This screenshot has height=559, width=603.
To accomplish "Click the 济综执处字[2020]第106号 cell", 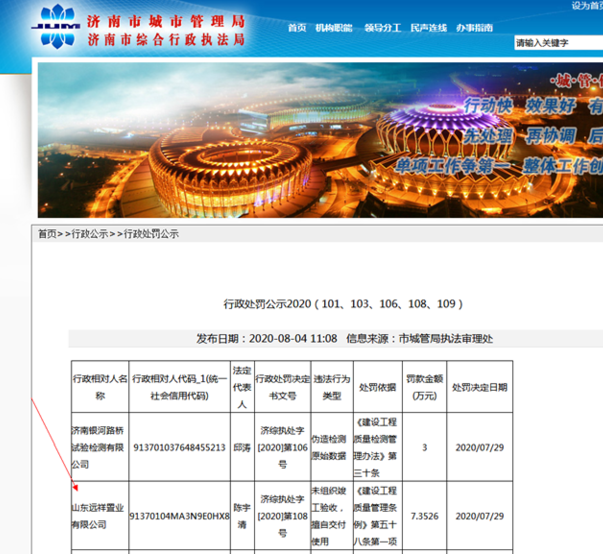I will click(282, 448).
